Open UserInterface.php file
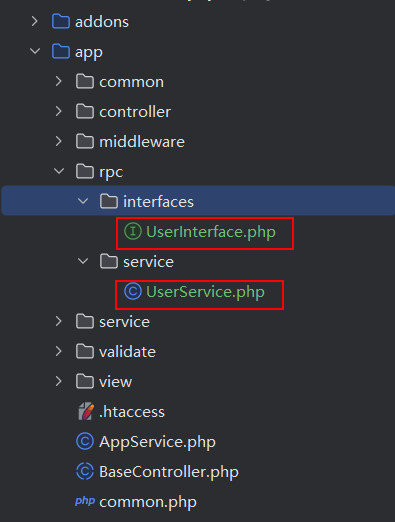The image size is (395, 522). point(211,232)
